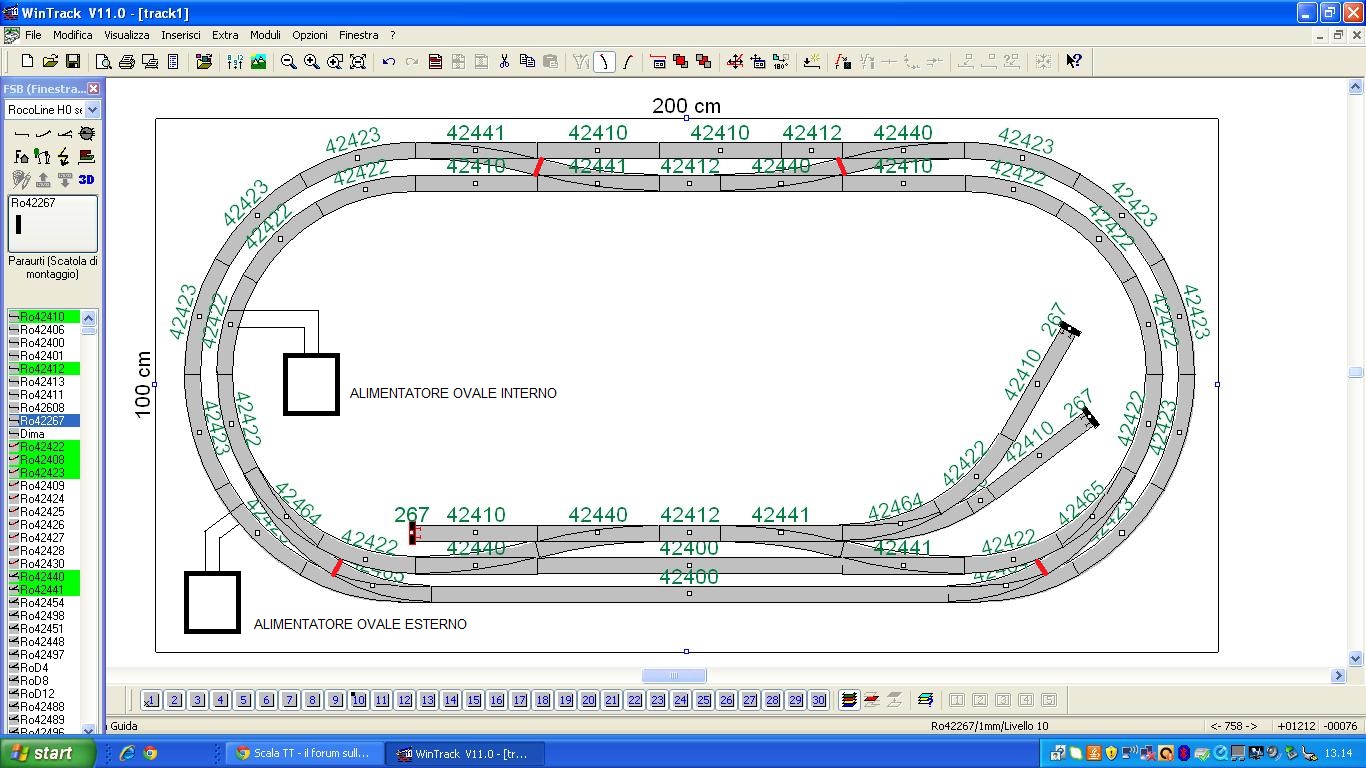
Task: Select the curved track category icon
Action: coord(43,134)
